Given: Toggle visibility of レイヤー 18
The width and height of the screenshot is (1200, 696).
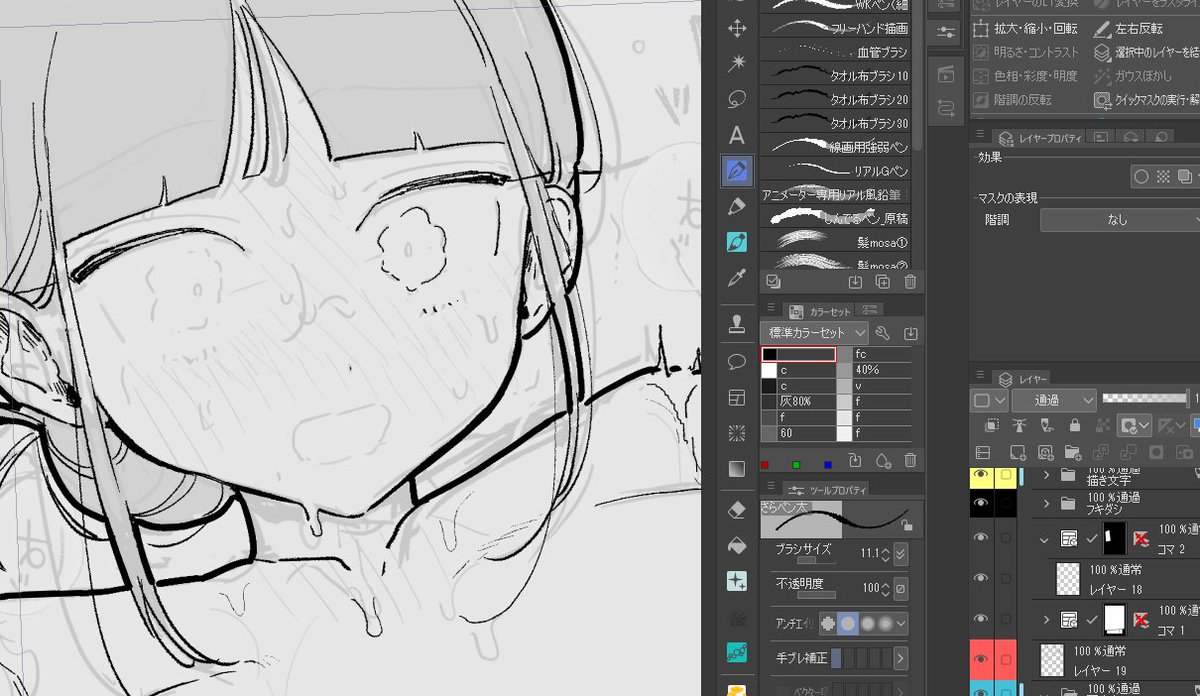Looking at the screenshot, I should coord(981,578).
